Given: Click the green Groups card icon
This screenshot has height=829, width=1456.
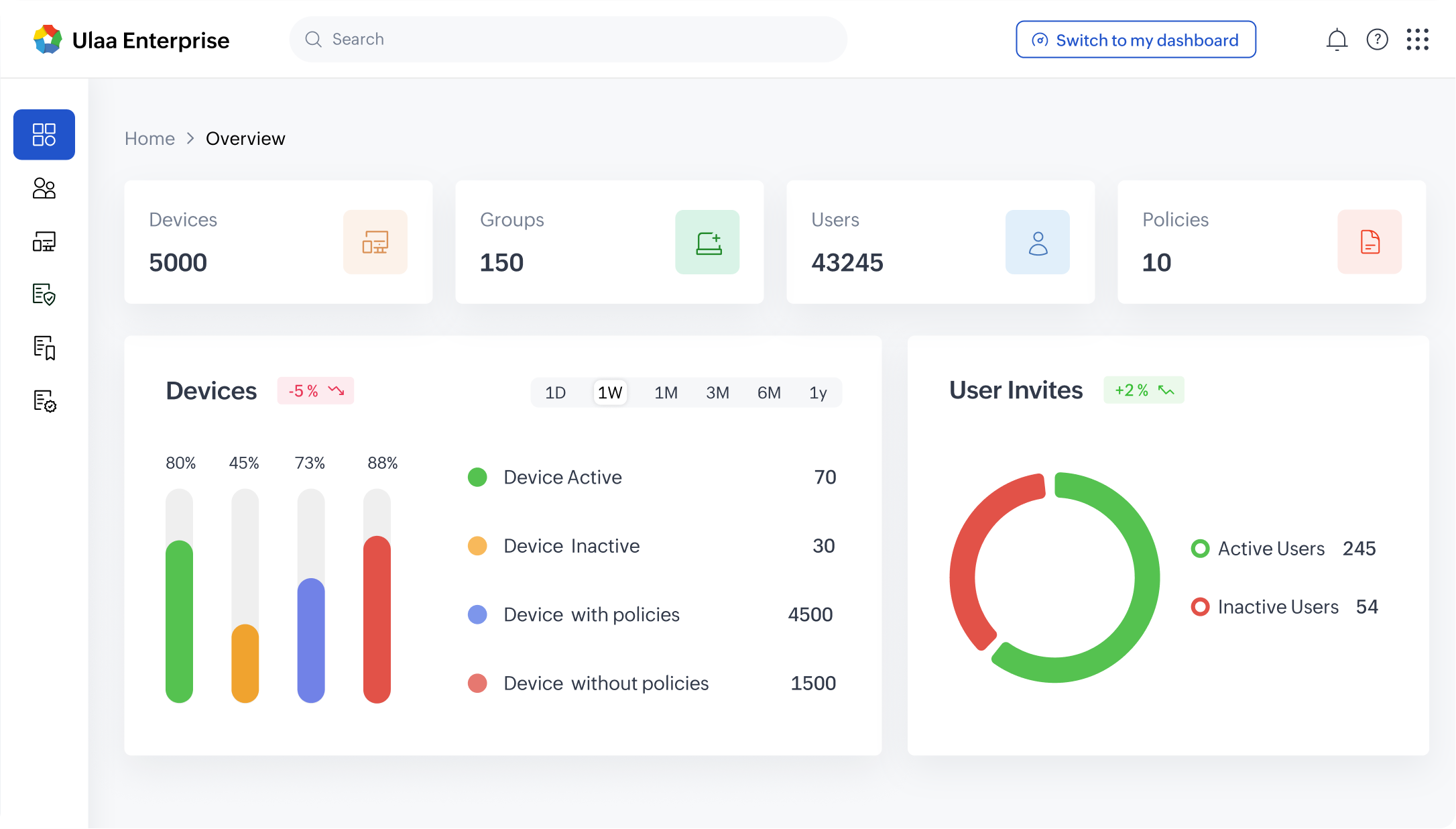Looking at the screenshot, I should (707, 242).
